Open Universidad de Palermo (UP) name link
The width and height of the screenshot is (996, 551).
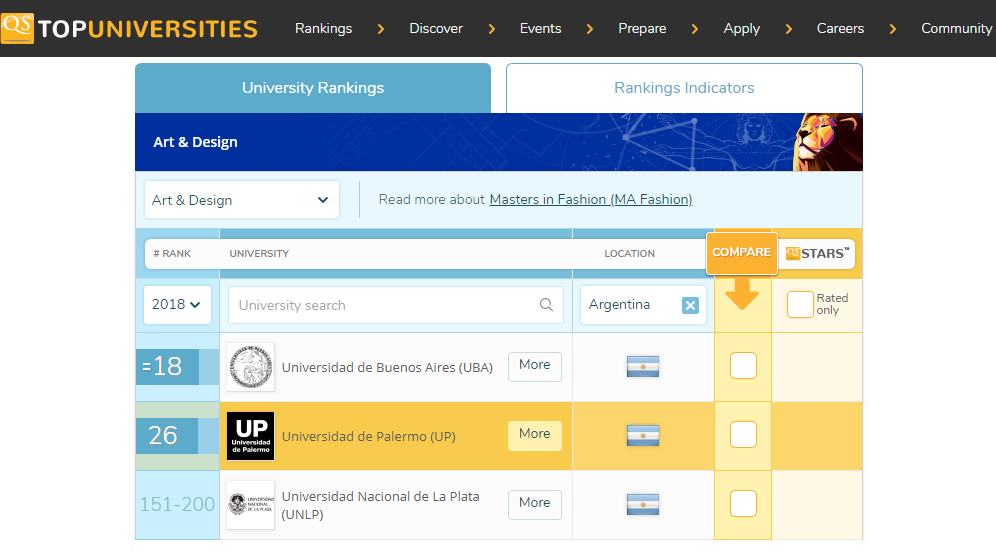click(x=368, y=437)
